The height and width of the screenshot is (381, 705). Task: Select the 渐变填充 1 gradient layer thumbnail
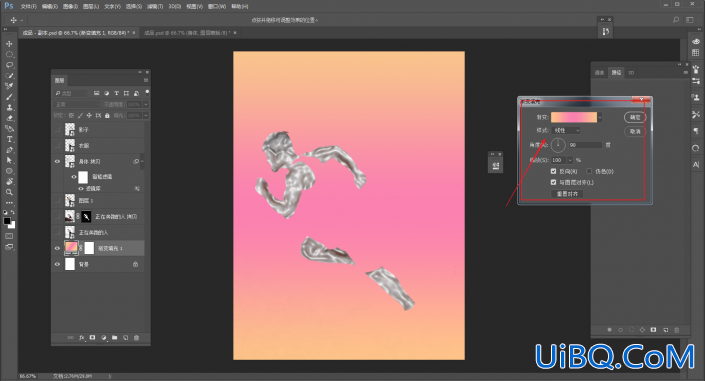click(x=71, y=248)
